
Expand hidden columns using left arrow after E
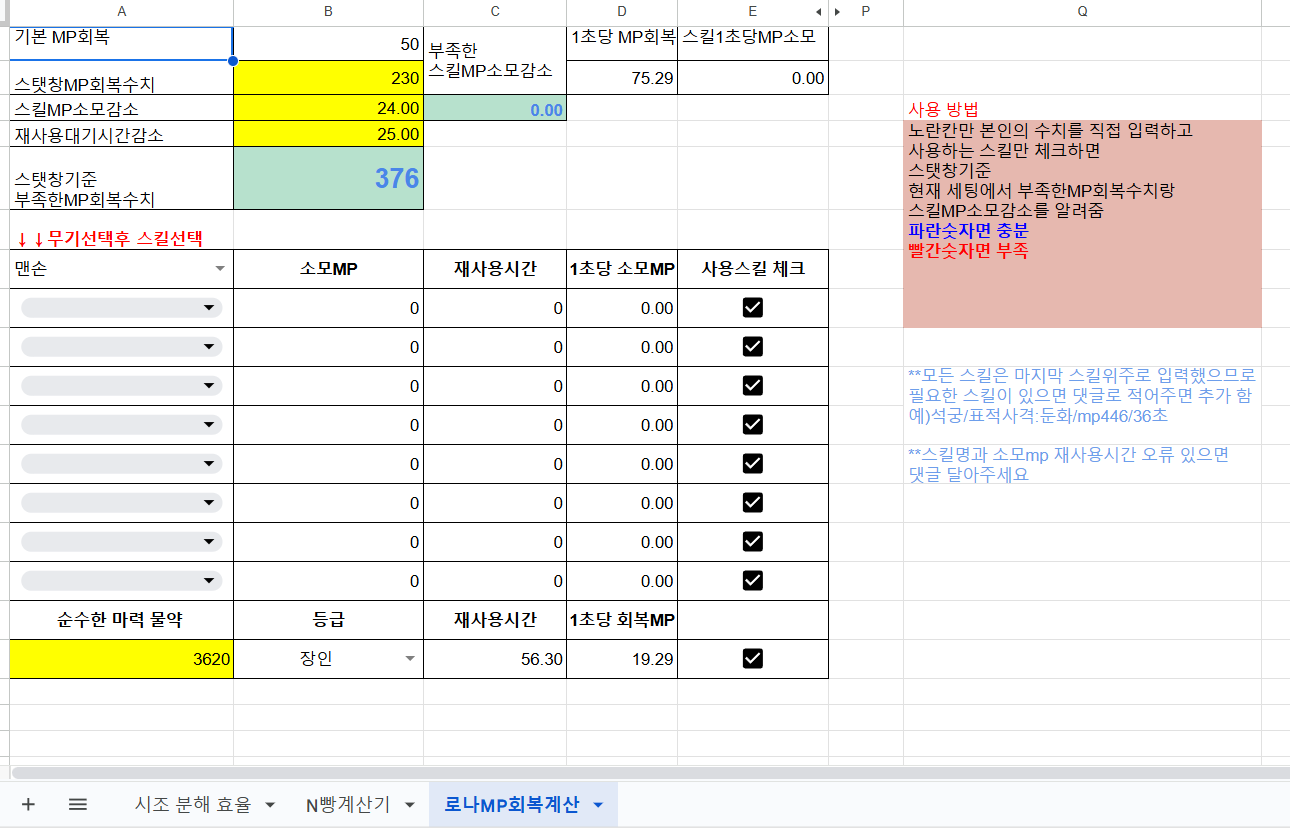click(819, 11)
